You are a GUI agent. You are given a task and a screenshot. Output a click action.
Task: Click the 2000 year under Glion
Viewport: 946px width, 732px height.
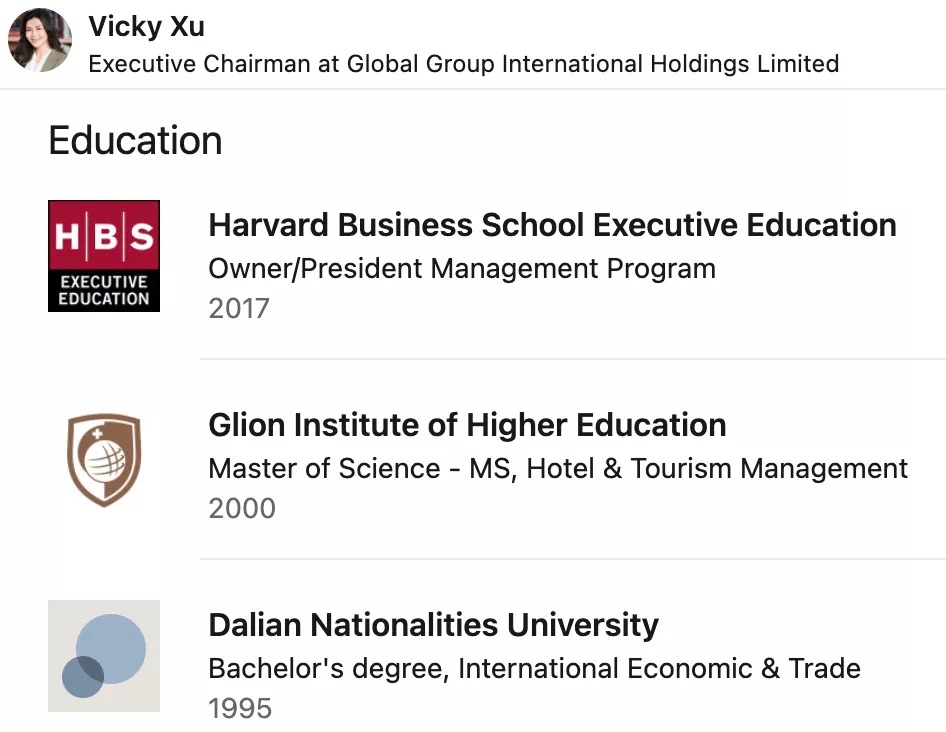coord(242,508)
